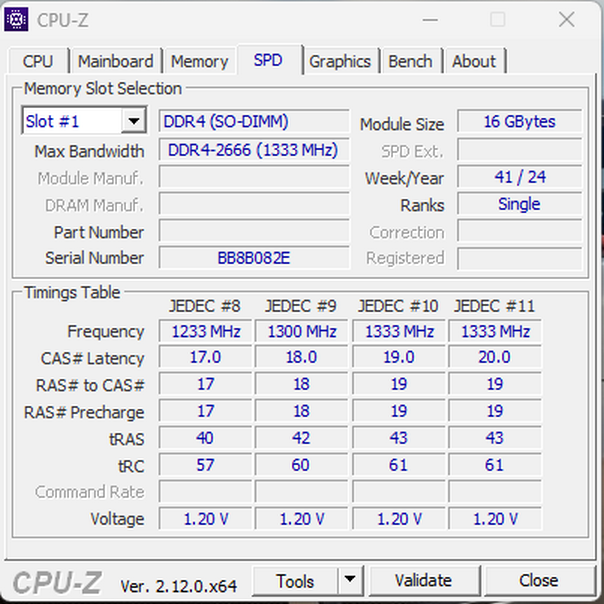Click the Timings Table group title

[72, 292]
